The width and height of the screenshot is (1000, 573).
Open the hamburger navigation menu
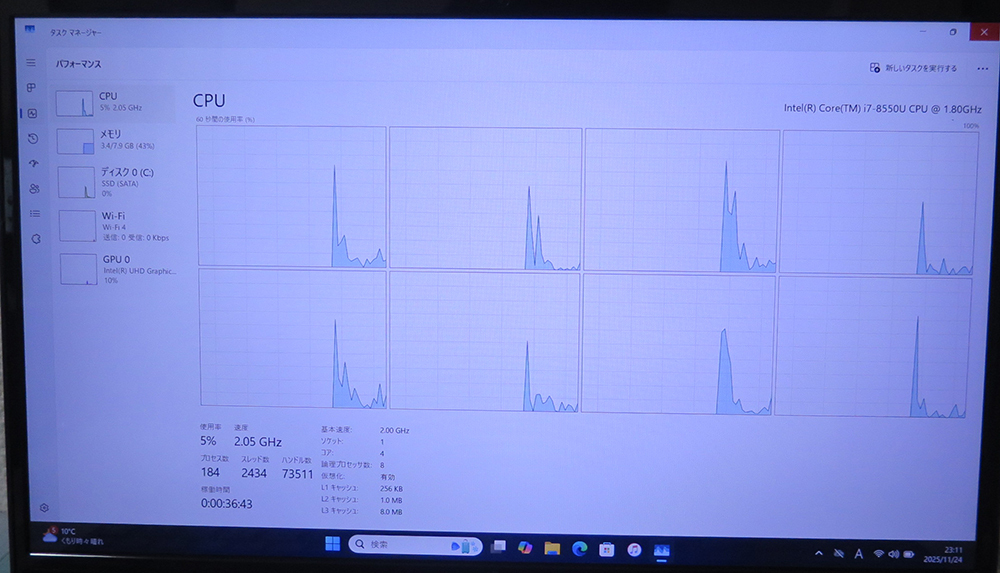click(x=31, y=63)
